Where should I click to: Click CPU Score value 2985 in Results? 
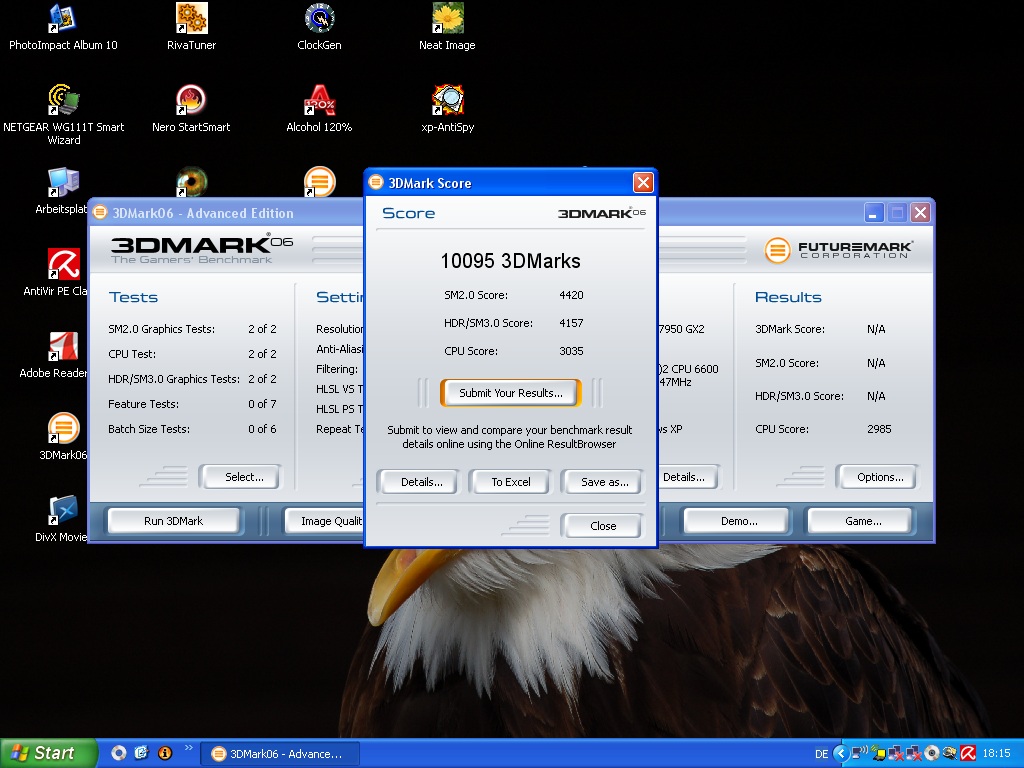click(x=879, y=429)
